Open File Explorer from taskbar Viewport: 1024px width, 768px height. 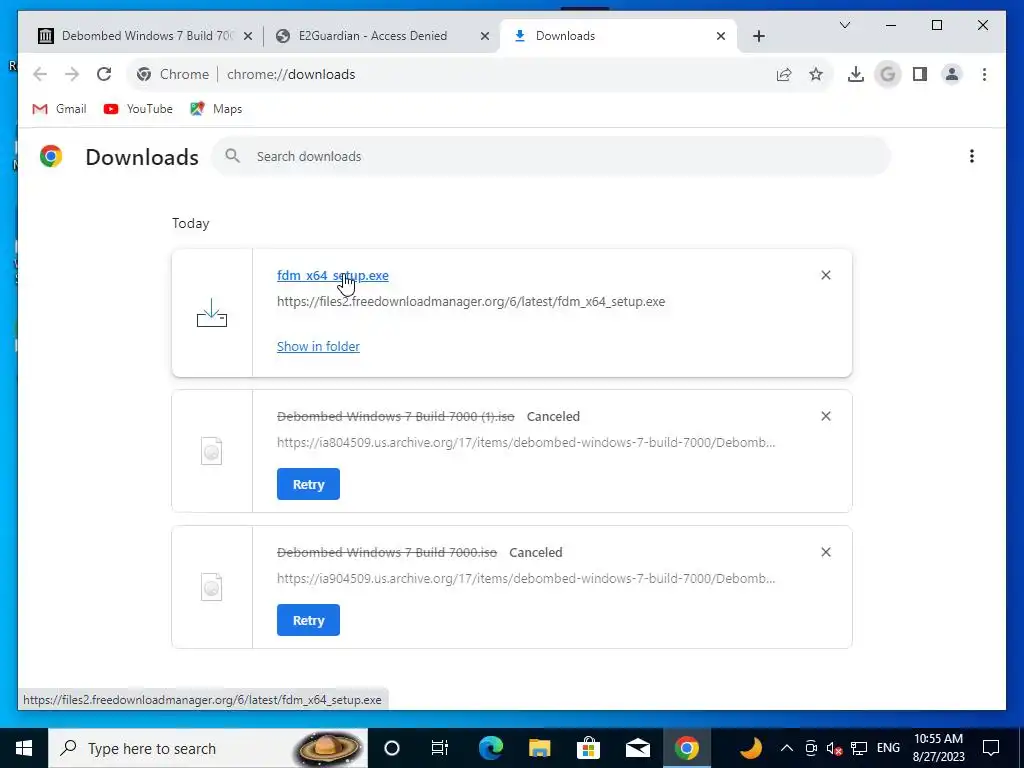539,748
